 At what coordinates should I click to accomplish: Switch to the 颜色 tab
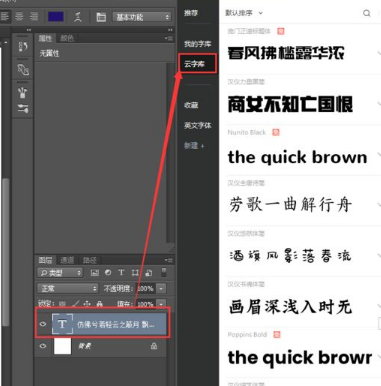[x=67, y=38]
